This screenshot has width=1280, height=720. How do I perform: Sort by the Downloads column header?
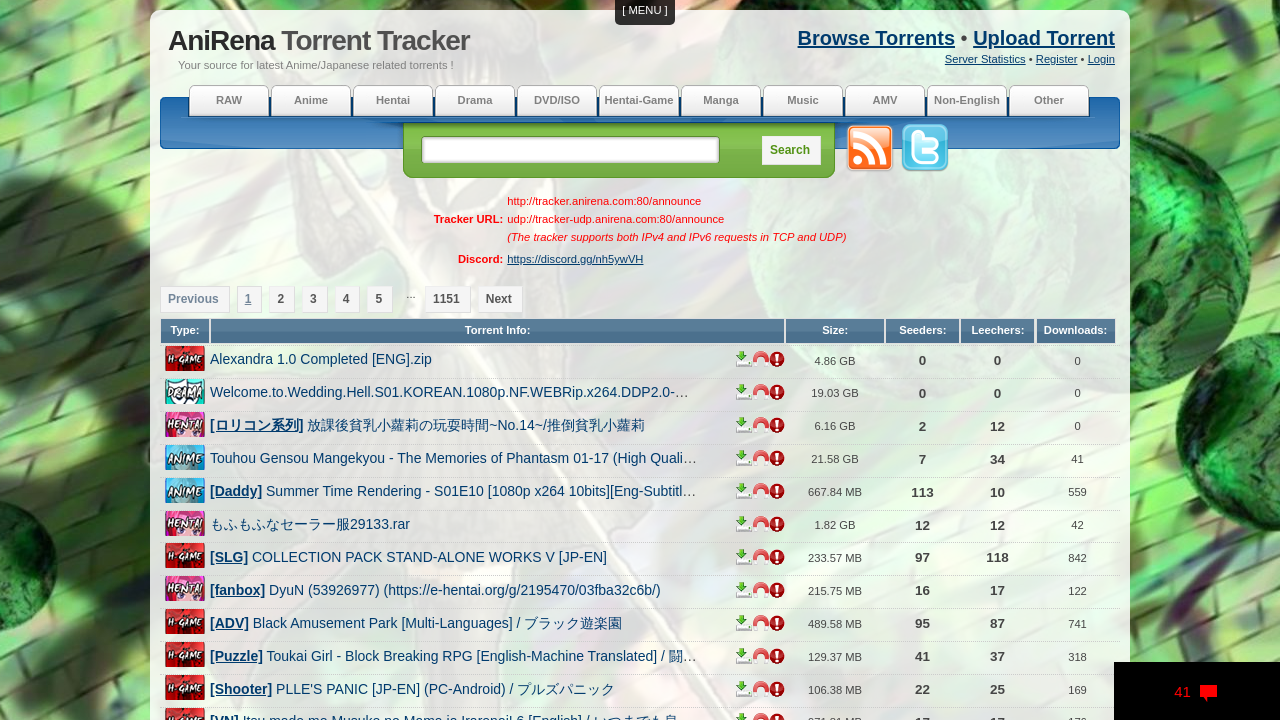(1075, 330)
